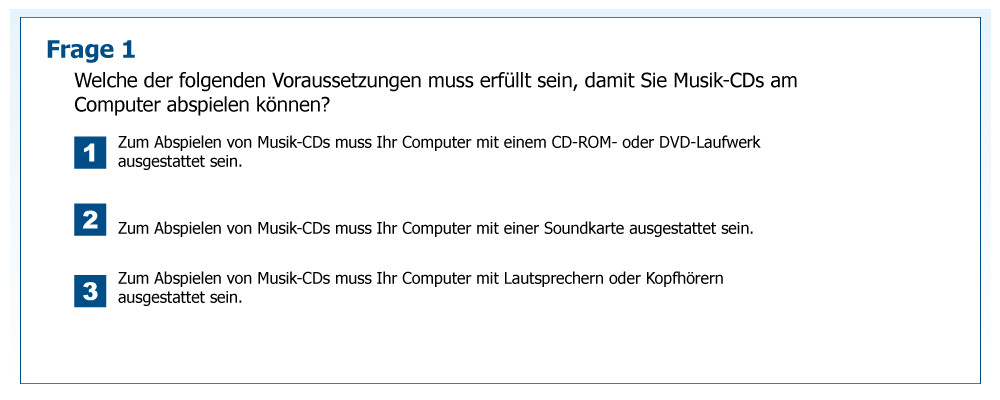Click the question line starting with "Welche der folgenden"
This screenshot has width=1000, height=400.
(x=435, y=81)
